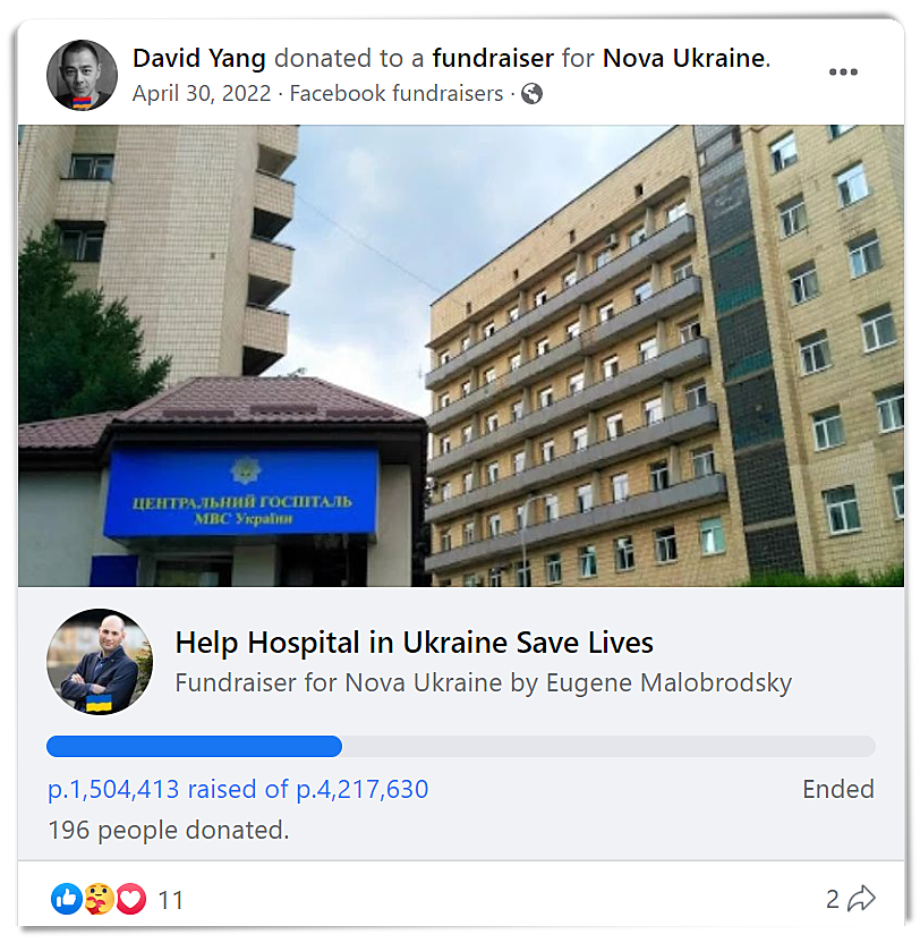This screenshot has height=943, width=920.
Task: Click the 2 shares count
Action: tap(833, 900)
